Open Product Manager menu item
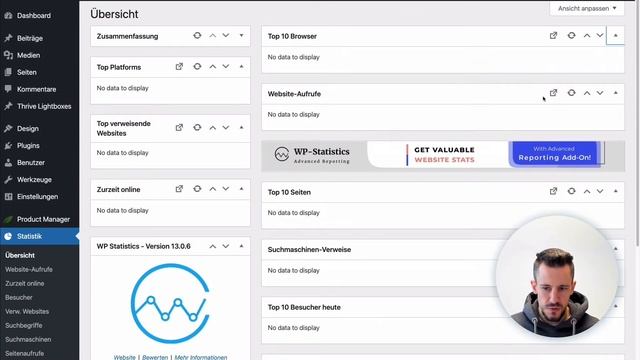 40,220
